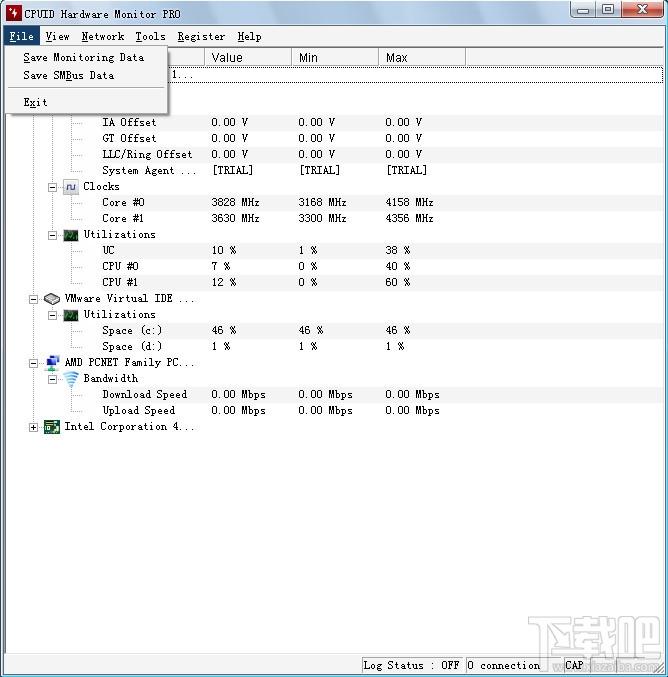Open the File menu
The height and width of the screenshot is (677, 668).
pyautogui.click(x=22, y=36)
